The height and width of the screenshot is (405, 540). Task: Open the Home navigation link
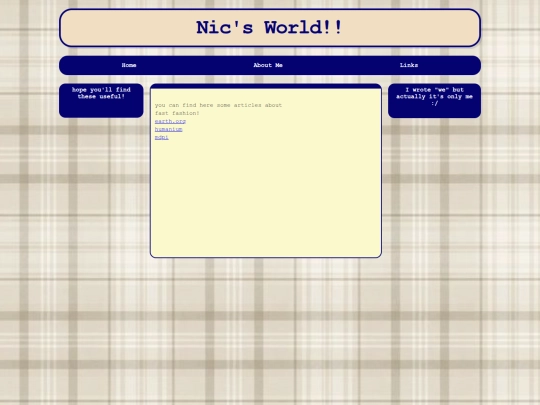pyautogui.click(x=129, y=65)
